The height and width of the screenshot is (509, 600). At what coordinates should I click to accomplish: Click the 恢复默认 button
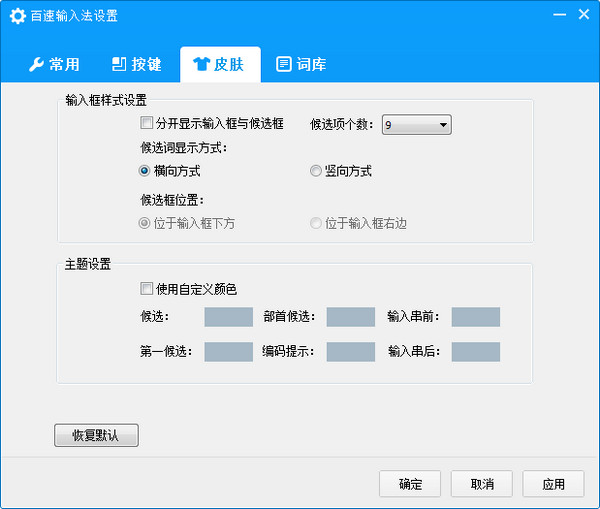96,436
